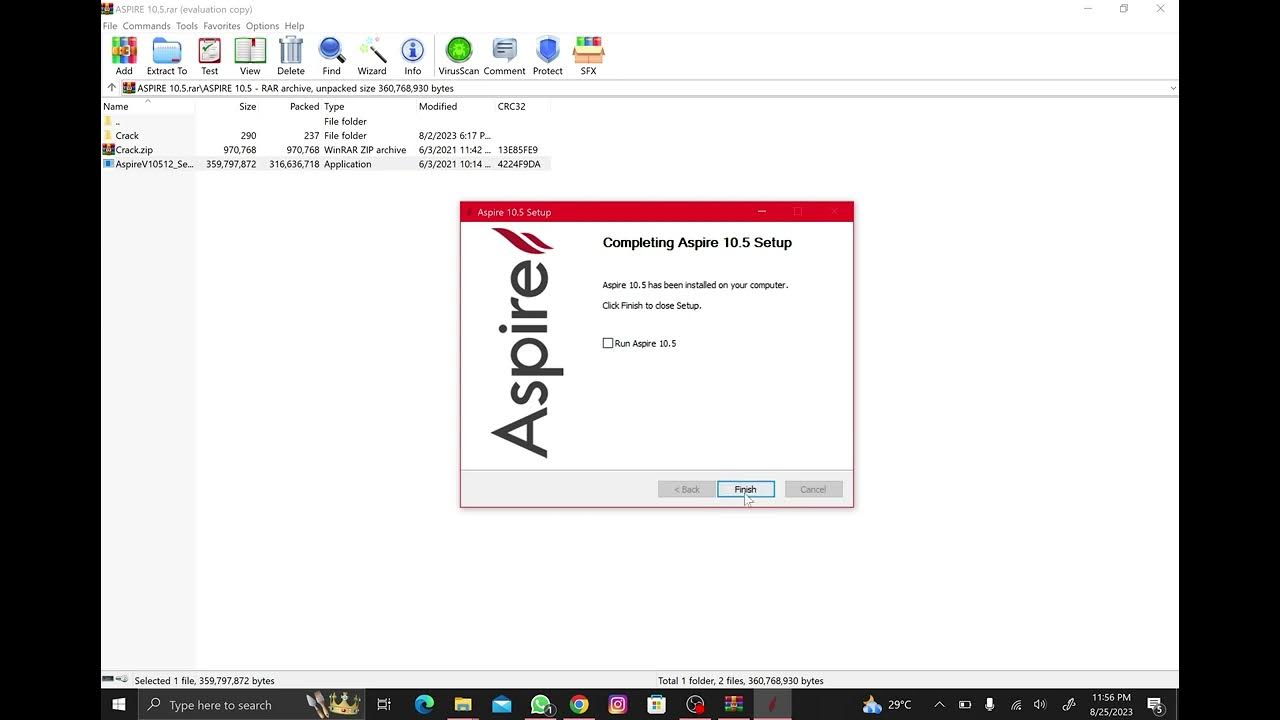Go up one folder with arrow icon

point(111,88)
